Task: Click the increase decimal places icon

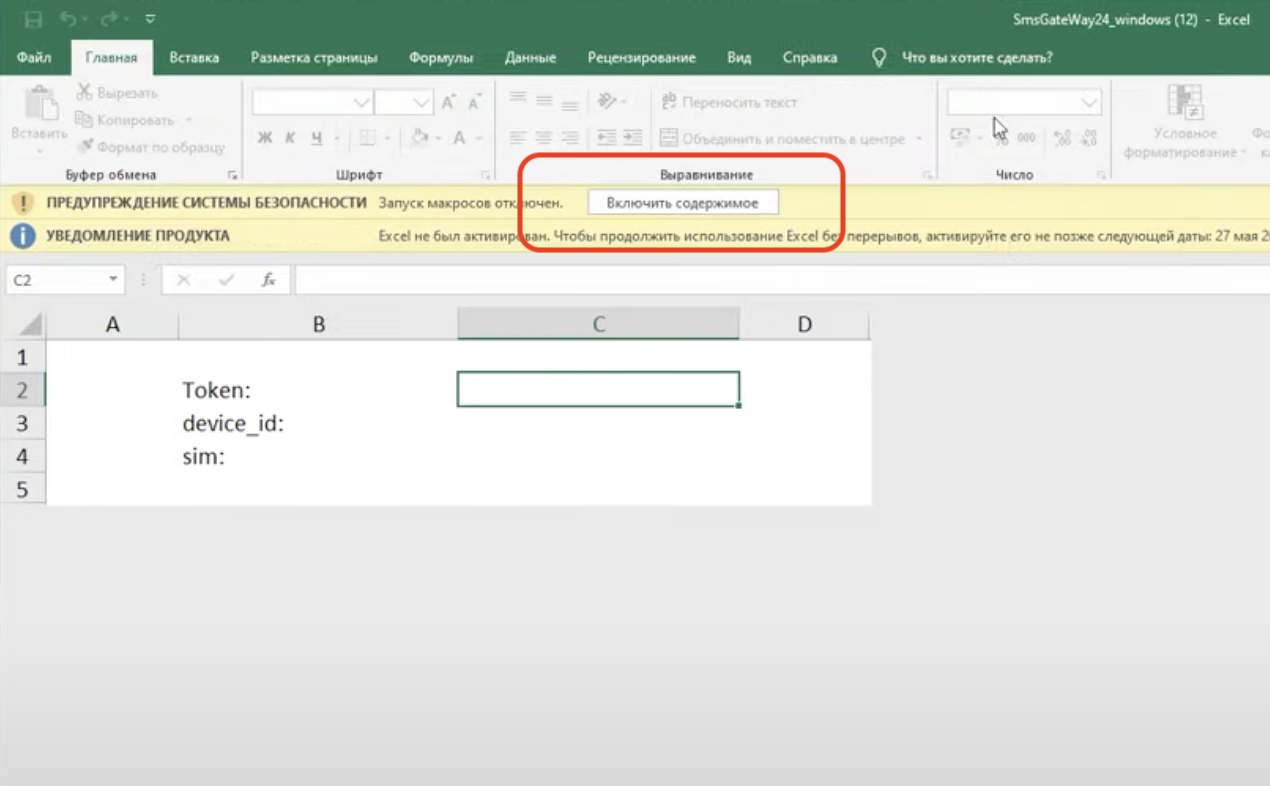Action: point(1062,138)
